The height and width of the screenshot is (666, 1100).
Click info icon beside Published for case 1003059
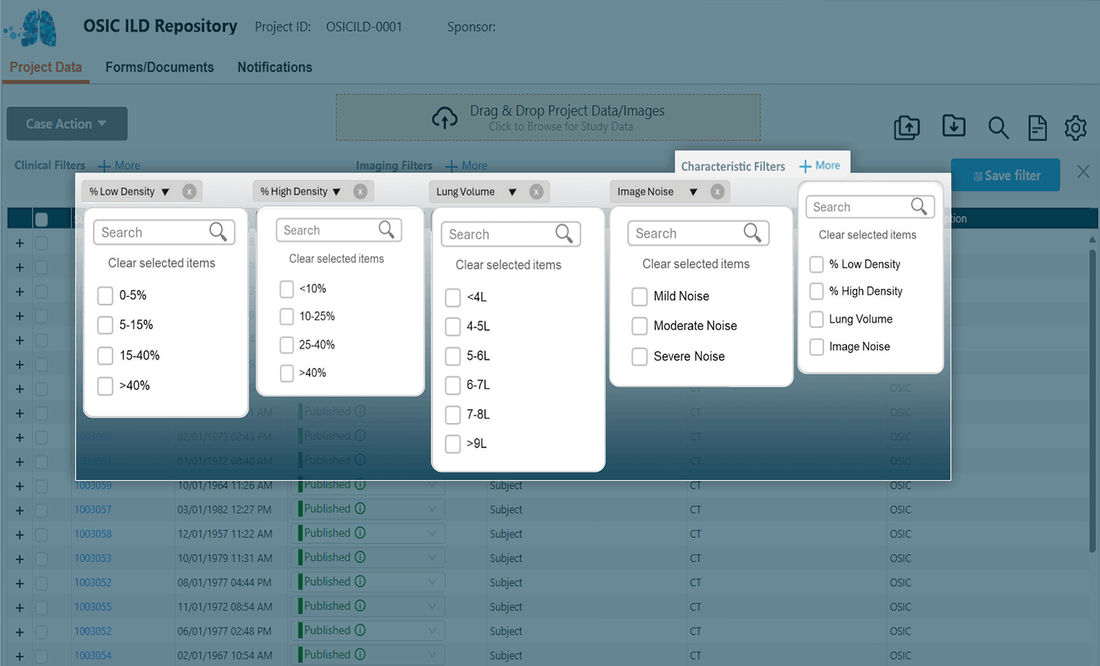click(360, 485)
